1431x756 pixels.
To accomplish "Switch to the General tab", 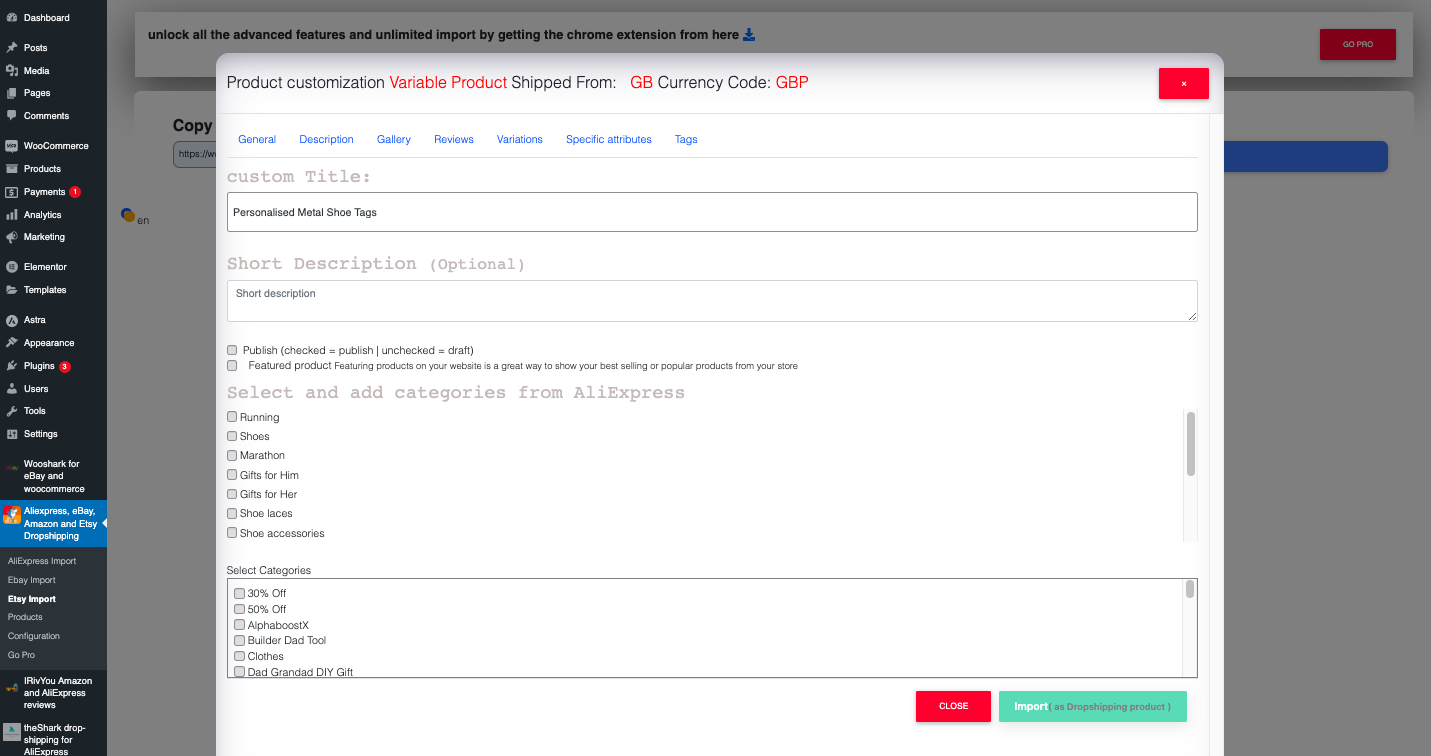I will pyautogui.click(x=257, y=139).
